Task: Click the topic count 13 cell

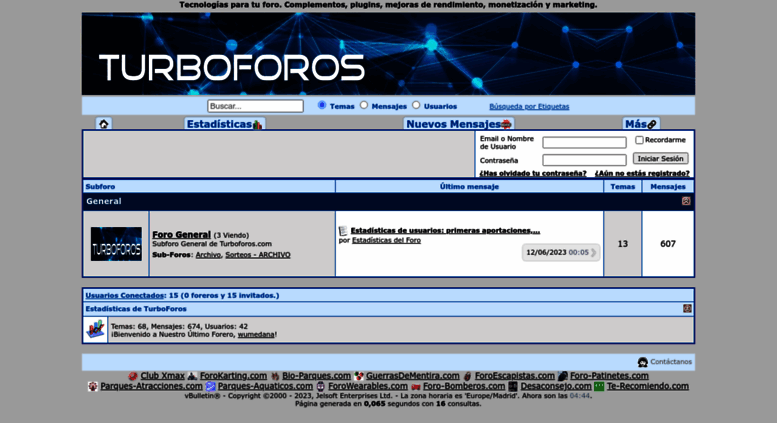Action: tap(623, 244)
